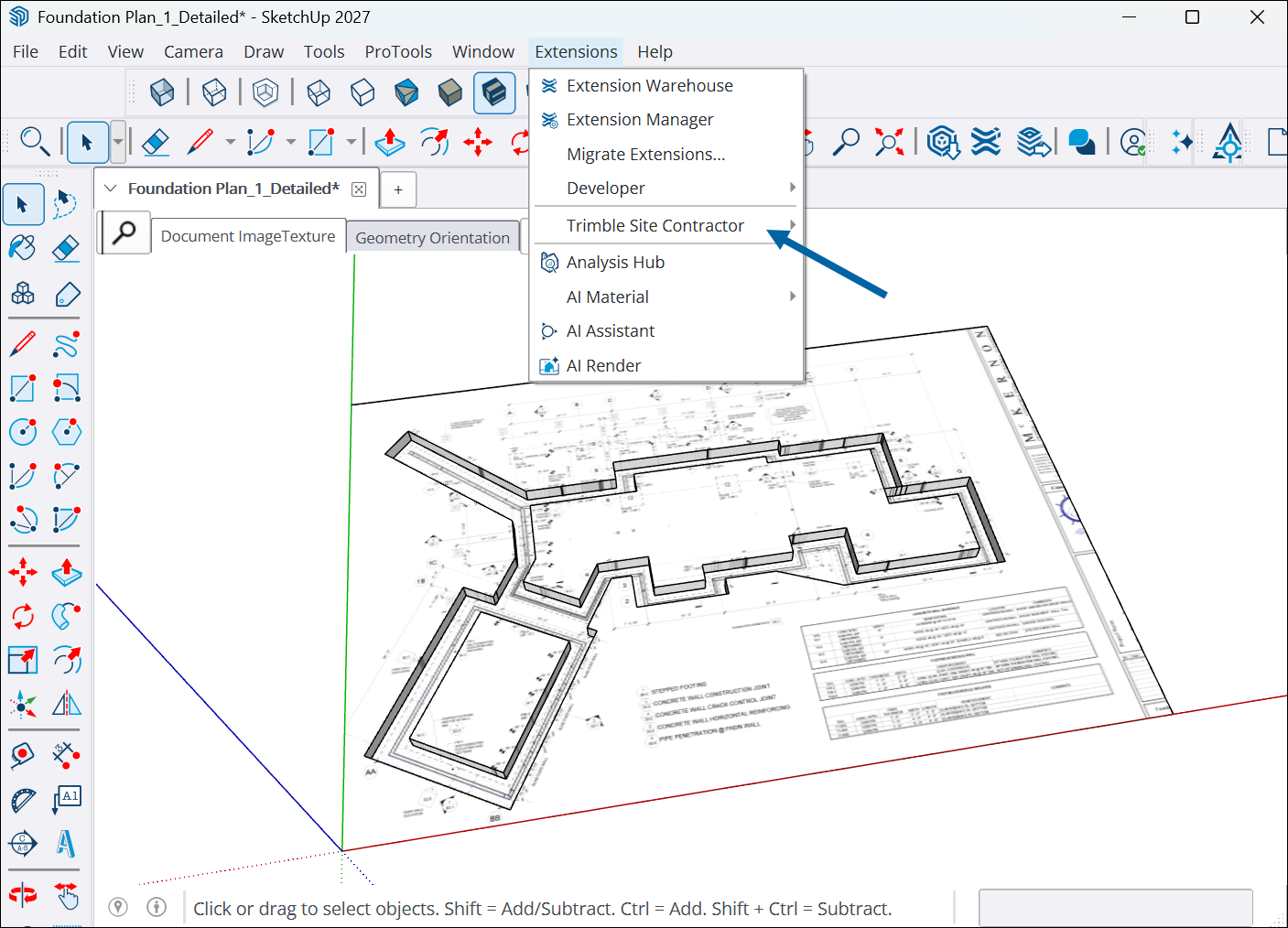Click the overlapping blue speech bubbles icon
This screenshot has width=1288, height=928.
pyautogui.click(x=1082, y=142)
